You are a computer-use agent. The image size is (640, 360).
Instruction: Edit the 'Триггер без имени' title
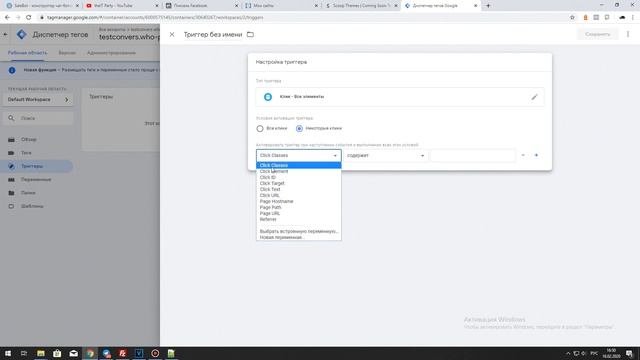[x=213, y=35]
